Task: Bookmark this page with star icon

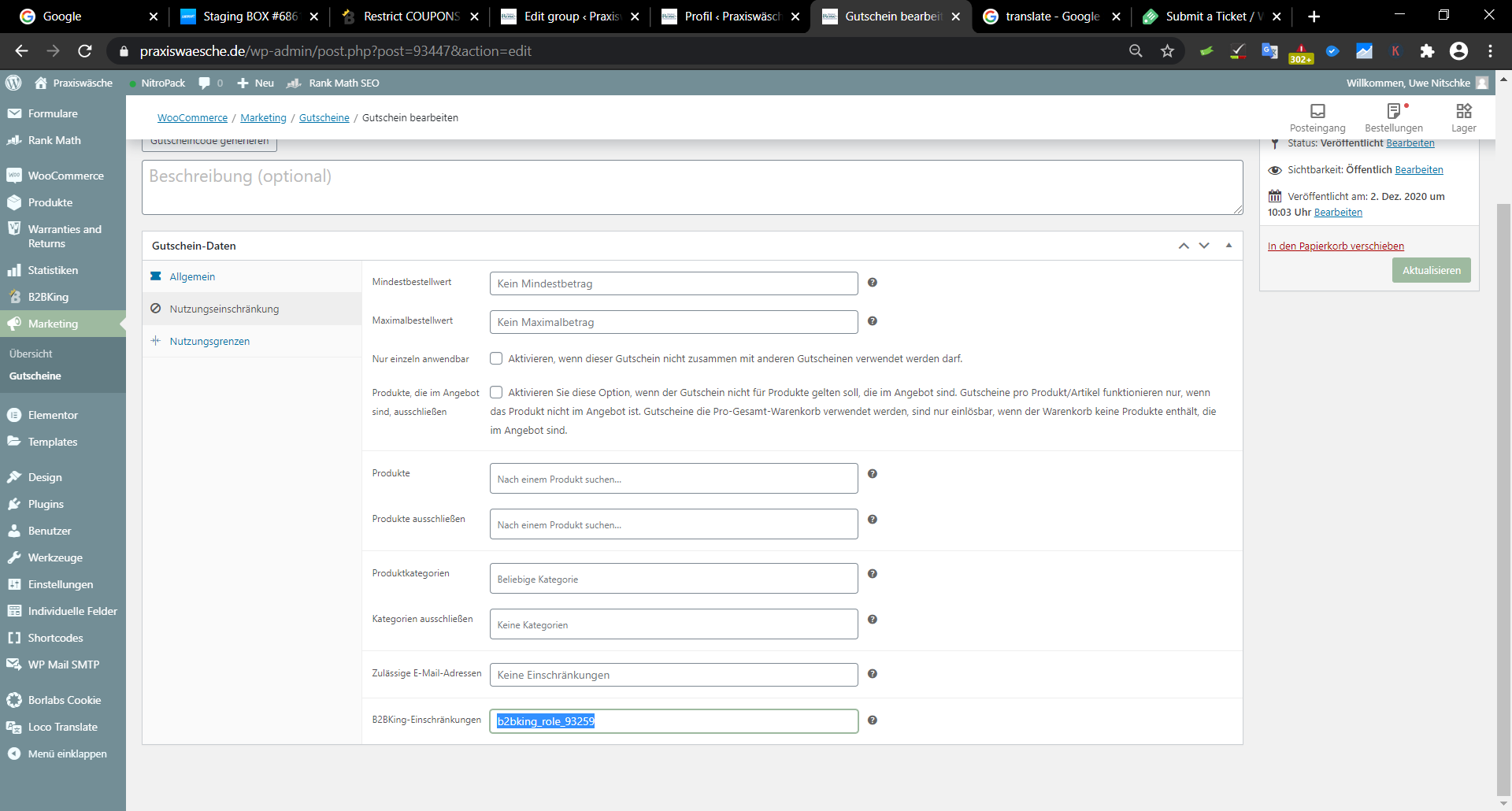Action: point(1167,51)
